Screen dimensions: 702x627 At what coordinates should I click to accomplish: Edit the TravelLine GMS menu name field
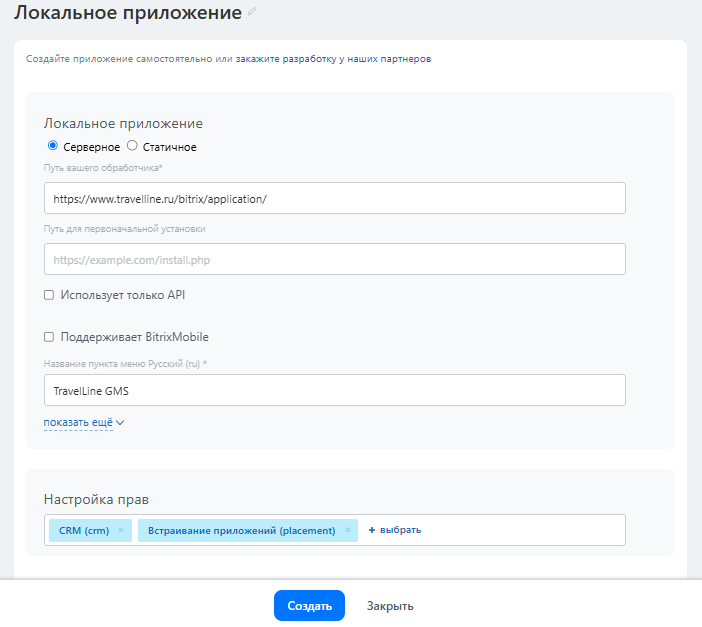click(x=334, y=390)
